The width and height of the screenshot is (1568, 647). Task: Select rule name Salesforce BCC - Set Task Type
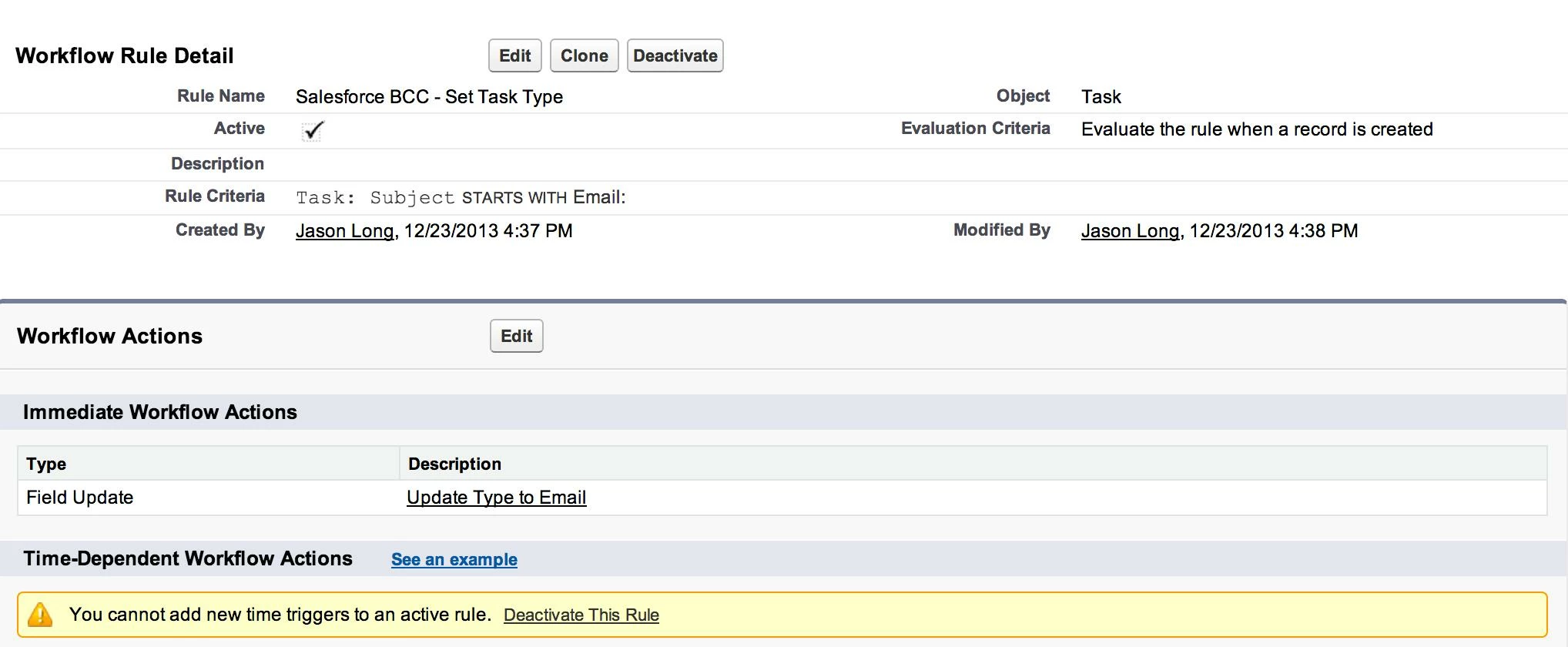(429, 96)
